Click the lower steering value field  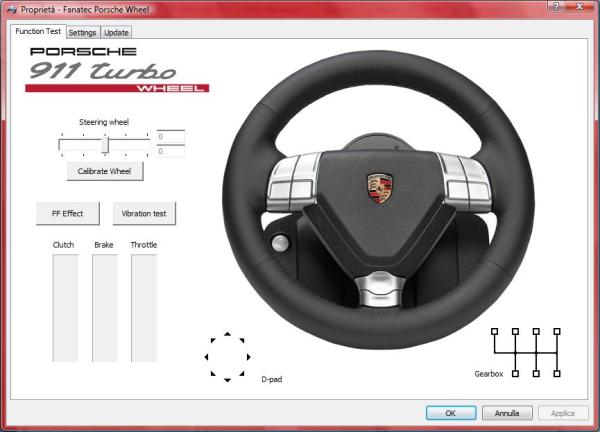pyautogui.click(x=171, y=151)
